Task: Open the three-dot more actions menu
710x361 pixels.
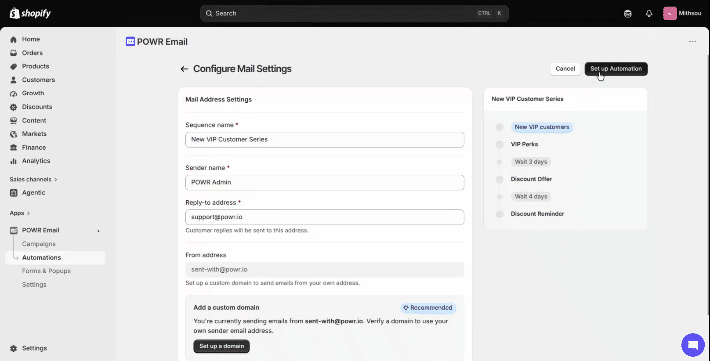Action: (x=692, y=41)
